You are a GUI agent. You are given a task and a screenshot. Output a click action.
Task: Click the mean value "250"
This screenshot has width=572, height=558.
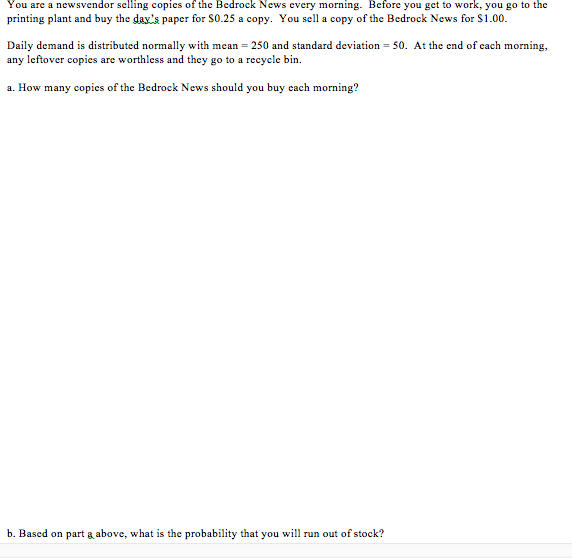[x=259, y=46]
